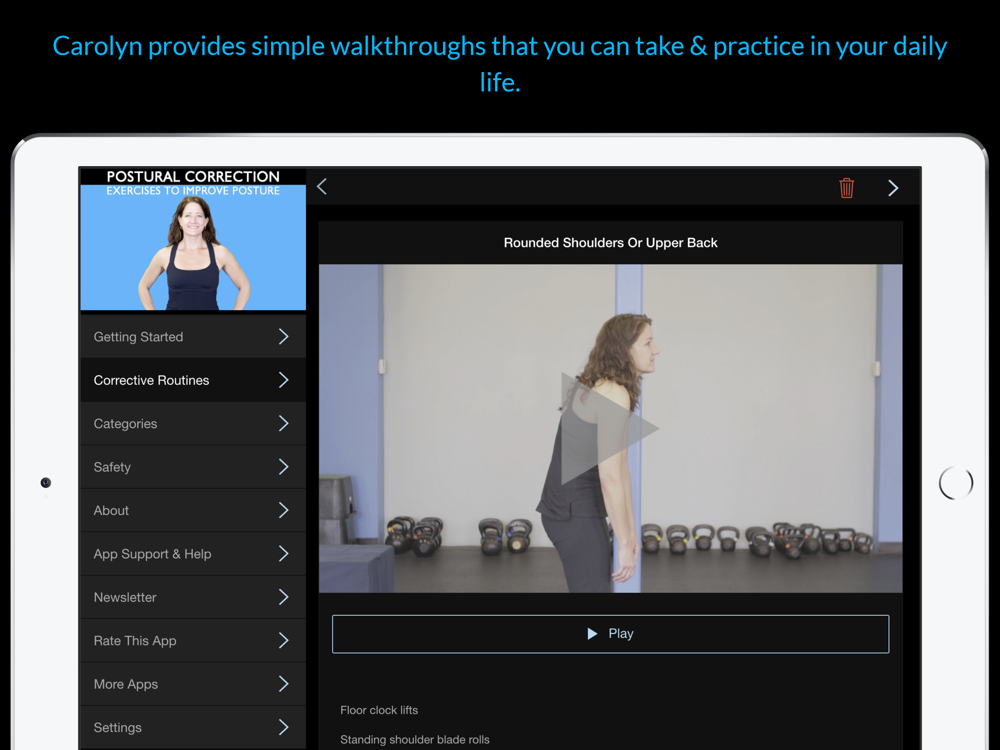
Task: Open the About section
Action: point(193,510)
